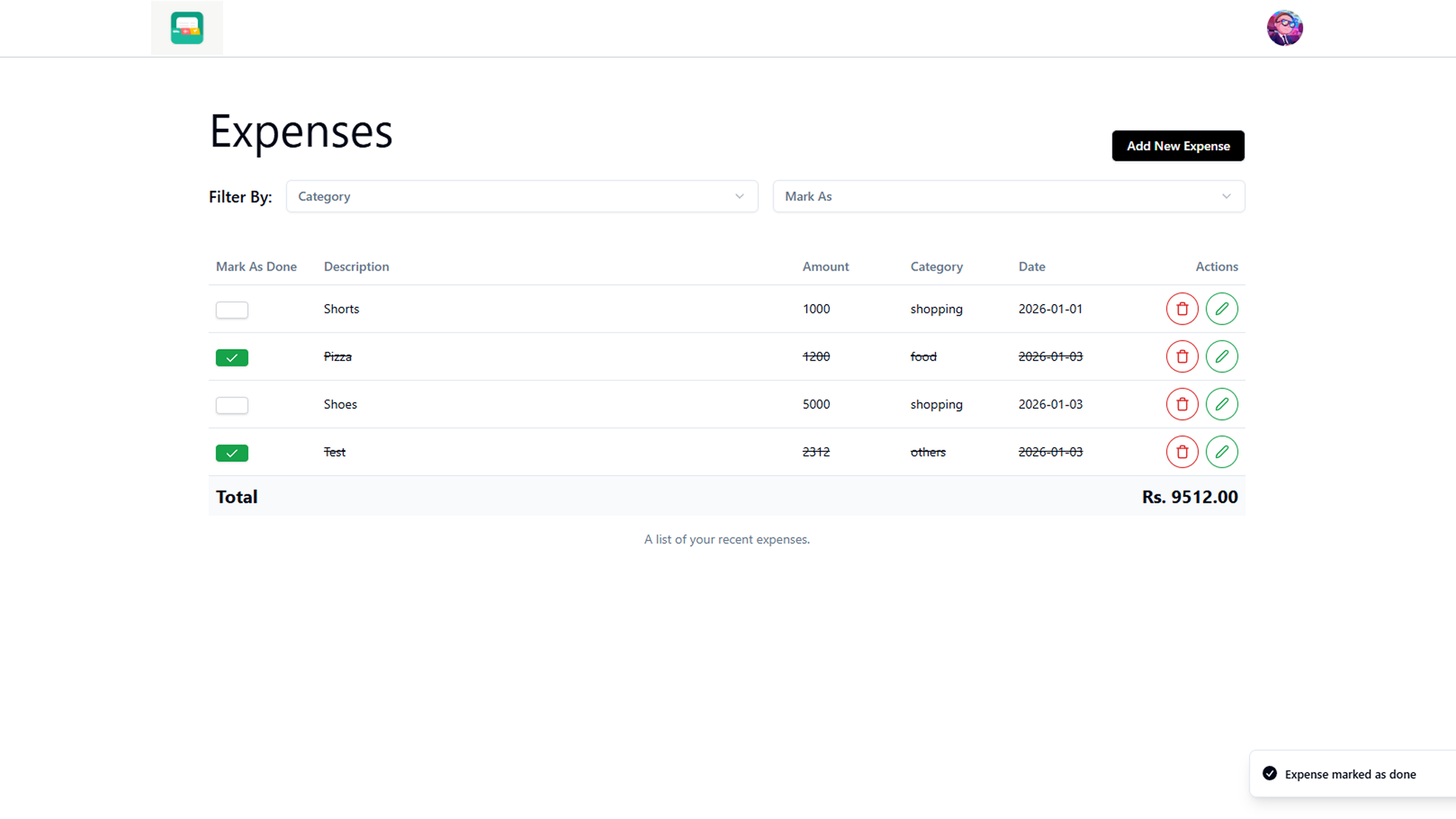
Task: Open the user avatar profile menu
Action: click(x=1285, y=28)
